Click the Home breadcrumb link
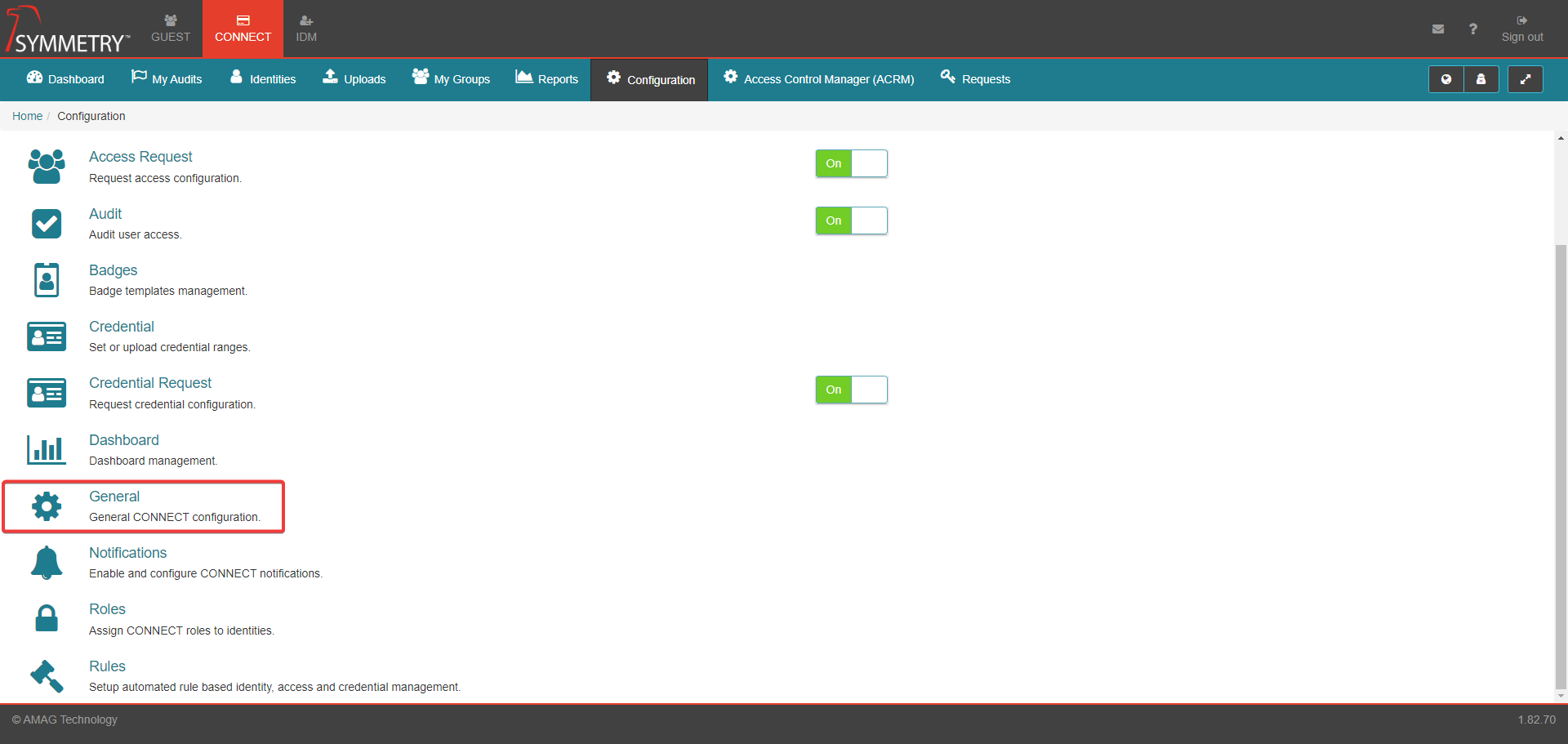Viewport: 1568px width, 744px height. (27, 116)
